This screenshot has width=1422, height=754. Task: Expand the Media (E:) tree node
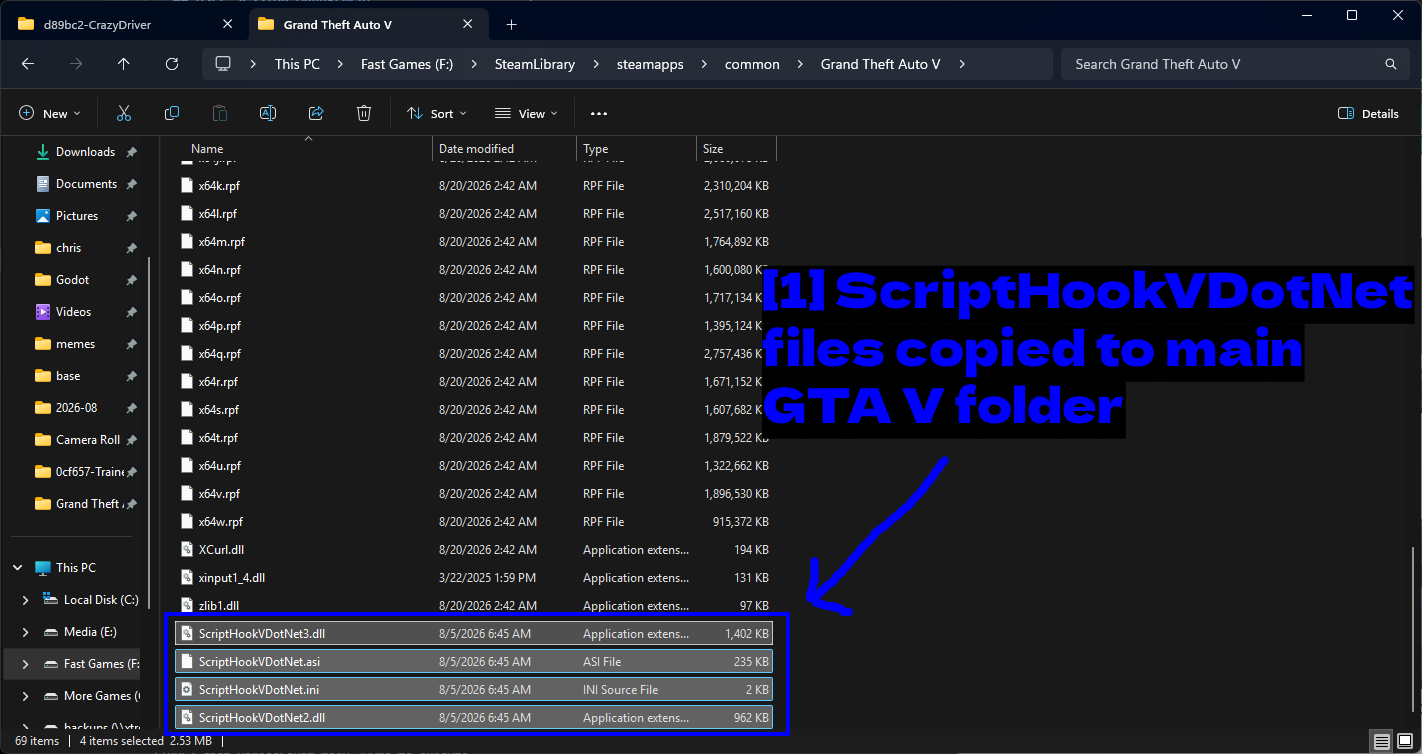pyautogui.click(x=25, y=632)
